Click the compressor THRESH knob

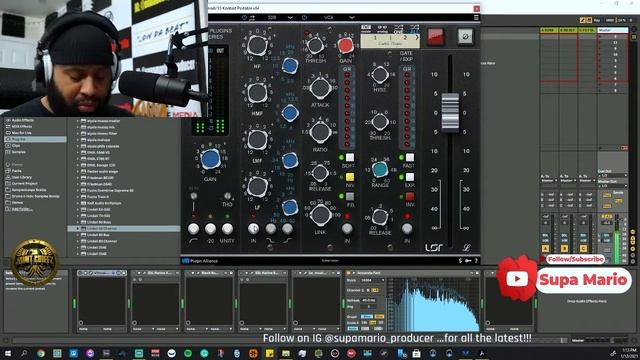pos(315,46)
